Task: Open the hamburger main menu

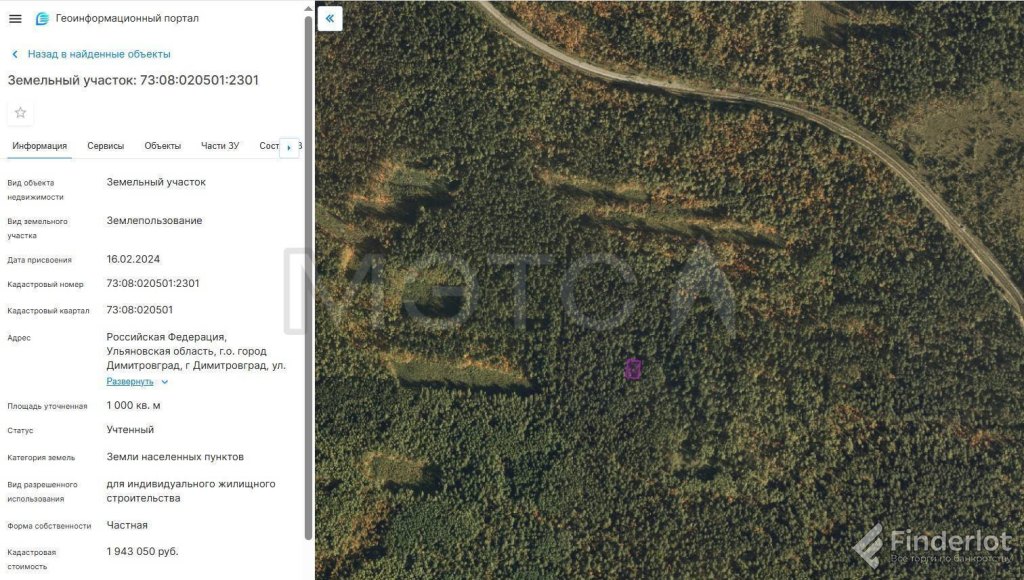Action: 15,19
